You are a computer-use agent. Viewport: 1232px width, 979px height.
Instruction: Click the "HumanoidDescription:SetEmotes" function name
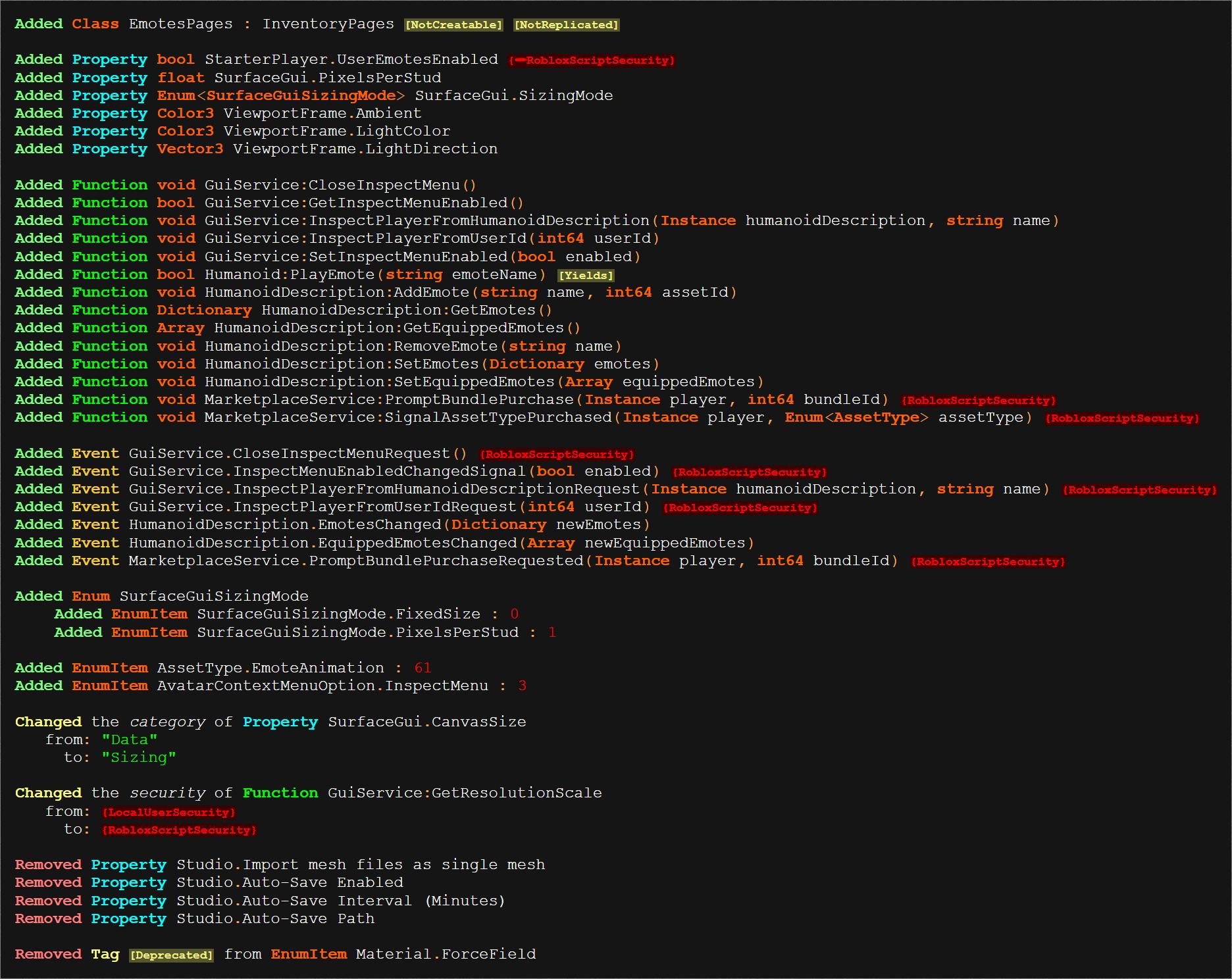pos(342,364)
